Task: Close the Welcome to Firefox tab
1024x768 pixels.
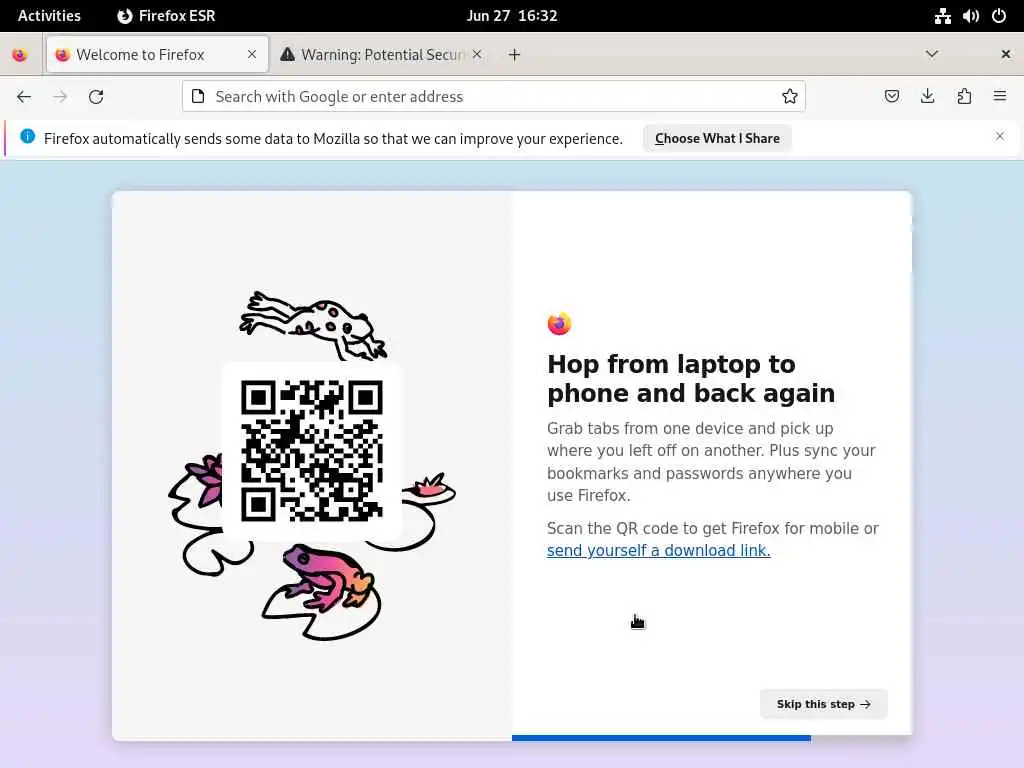Action: click(x=252, y=54)
